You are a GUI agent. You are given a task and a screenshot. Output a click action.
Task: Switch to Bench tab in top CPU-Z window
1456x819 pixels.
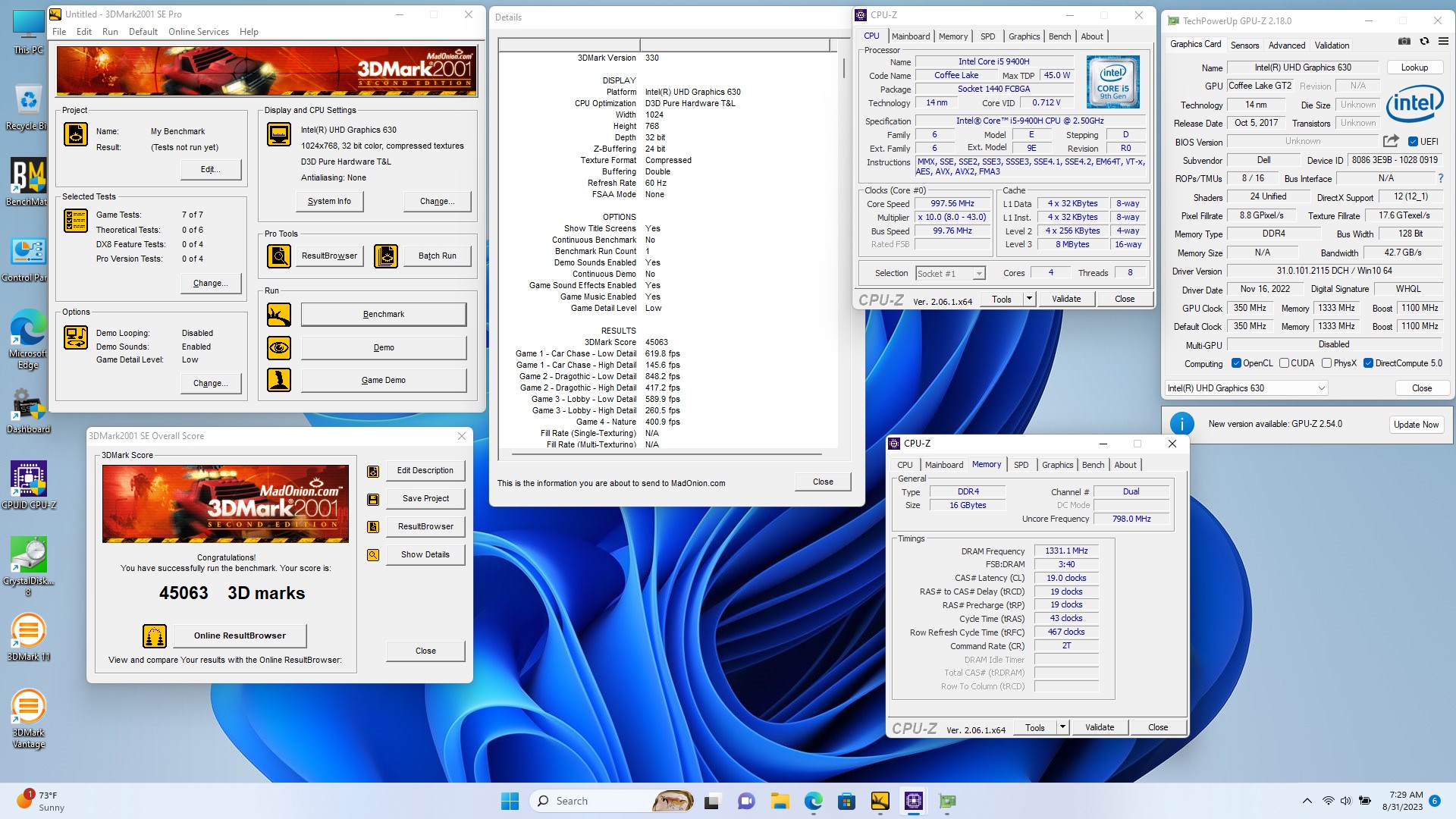pos(1059,36)
